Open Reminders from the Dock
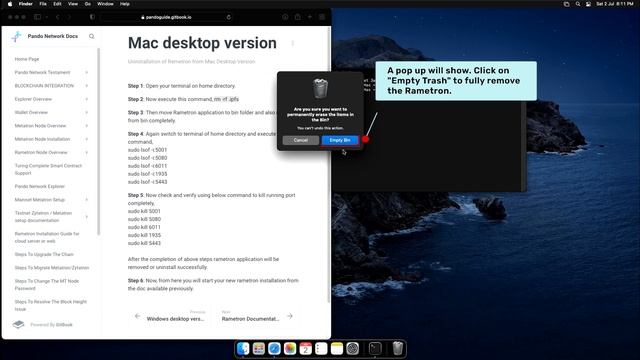The height and width of the screenshot is (360, 640). (321, 349)
